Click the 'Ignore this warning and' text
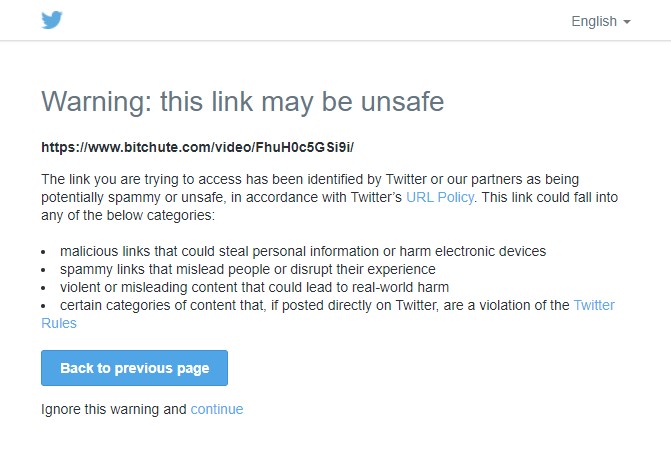The width and height of the screenshot is (671, 472). tap(114, 409)
